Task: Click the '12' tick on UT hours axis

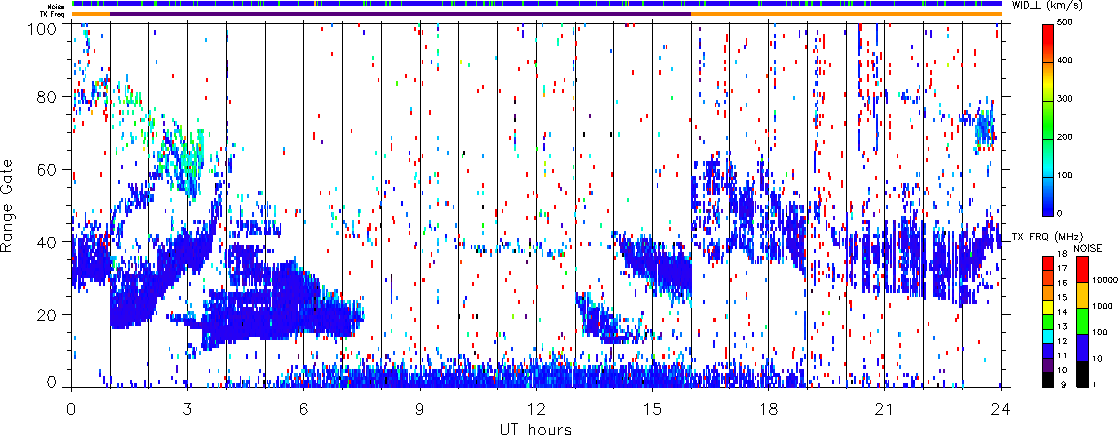Action: coord(536,409)
